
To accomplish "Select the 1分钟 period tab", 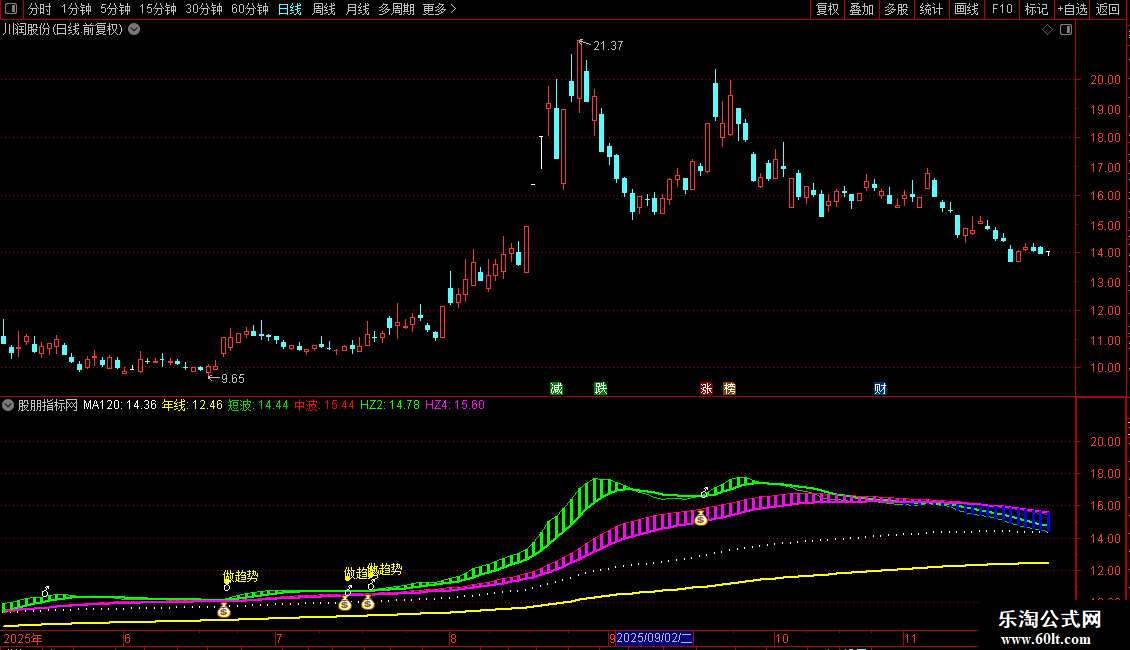I will (76, 9).
